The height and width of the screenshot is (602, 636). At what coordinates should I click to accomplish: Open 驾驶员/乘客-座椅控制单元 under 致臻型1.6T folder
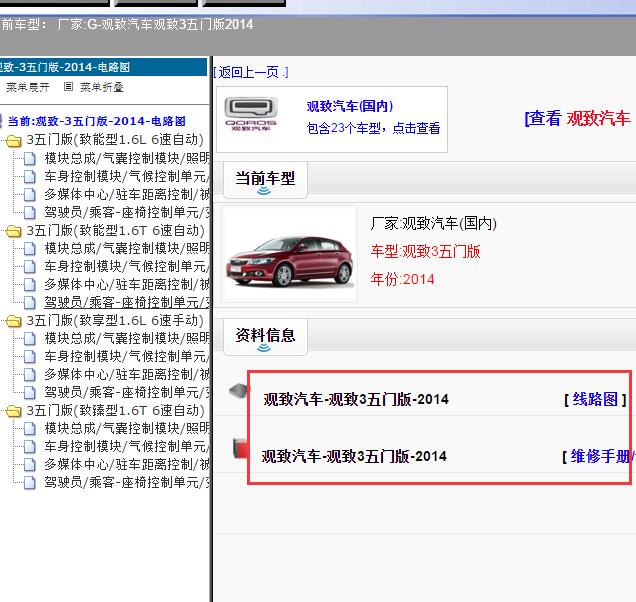pos(127,482)
